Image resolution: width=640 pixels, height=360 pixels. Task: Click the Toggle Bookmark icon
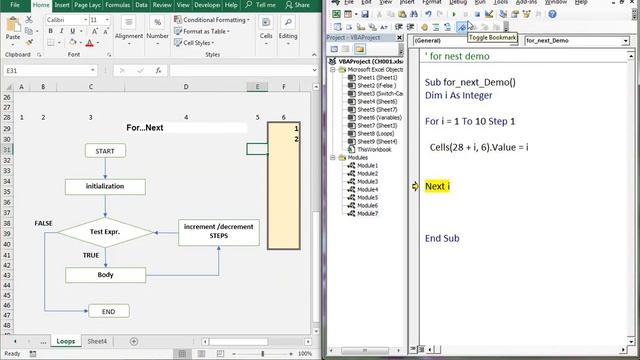click(461, 27)
